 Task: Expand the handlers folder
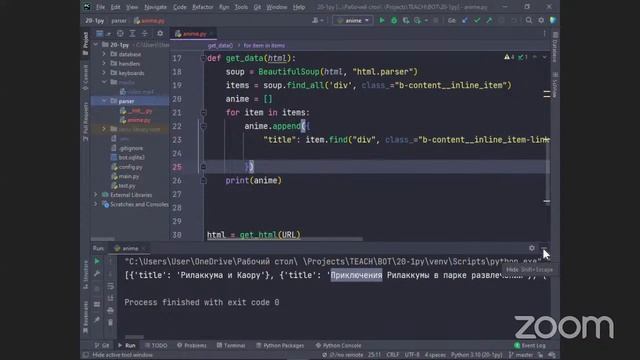pos(104,63)
